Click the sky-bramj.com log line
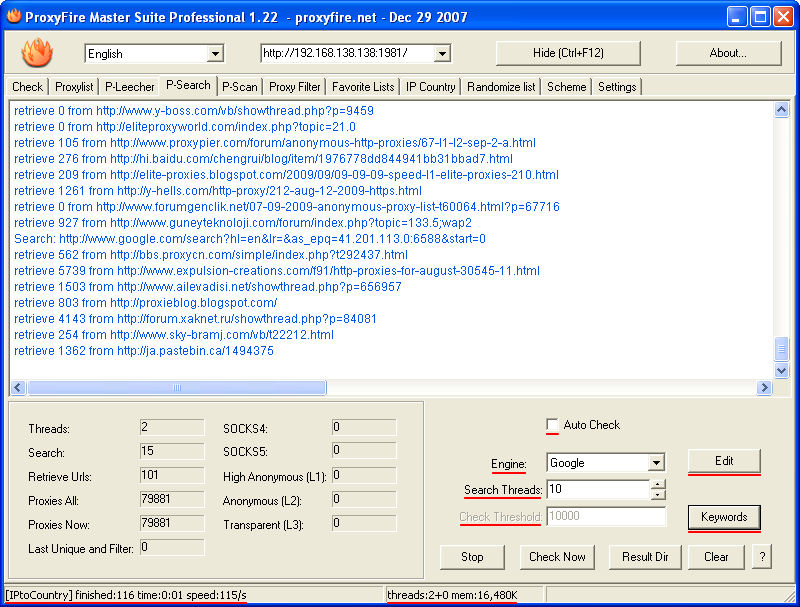The image size is (800, 607). [x=174, y=335]
